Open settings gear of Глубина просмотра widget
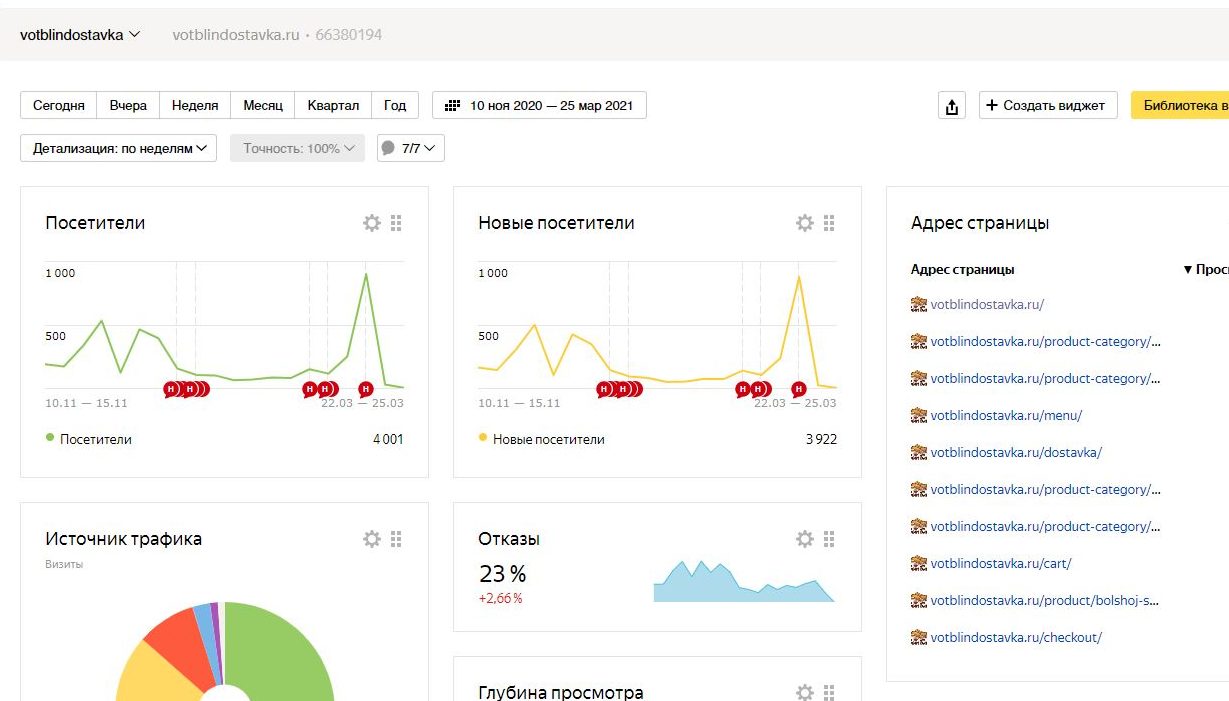Viewport: 1229px width, 701px height. (805, 692)
